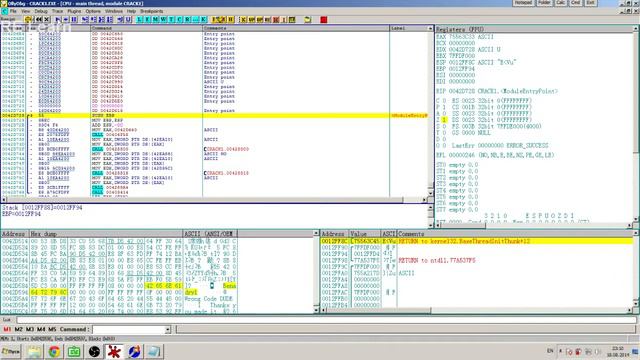The image size is (640, 360).
Task: Open the Log window L icon
Action: pos(140,19)
